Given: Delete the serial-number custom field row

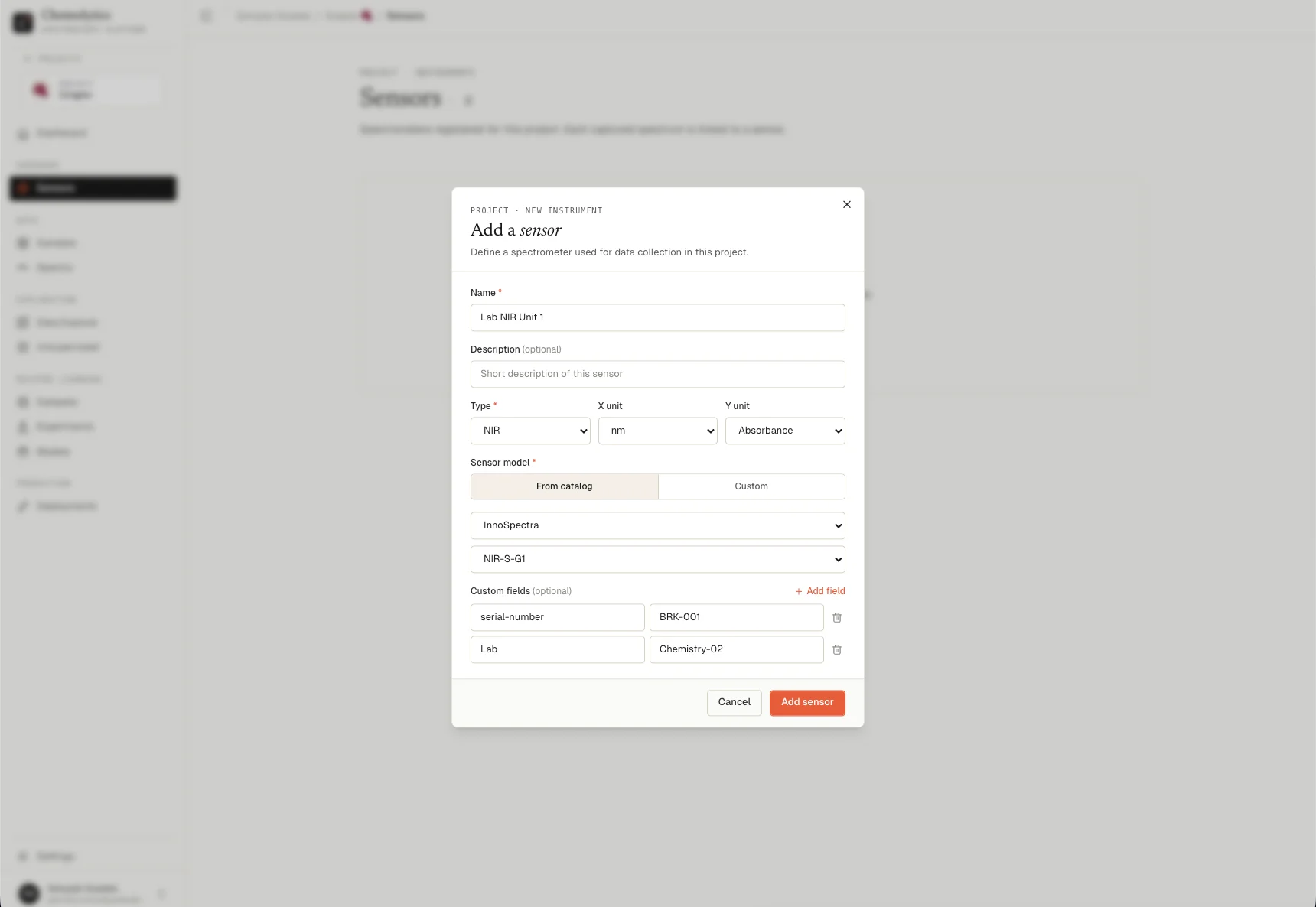Looking at the screenshot, I should tap(837, 617).
